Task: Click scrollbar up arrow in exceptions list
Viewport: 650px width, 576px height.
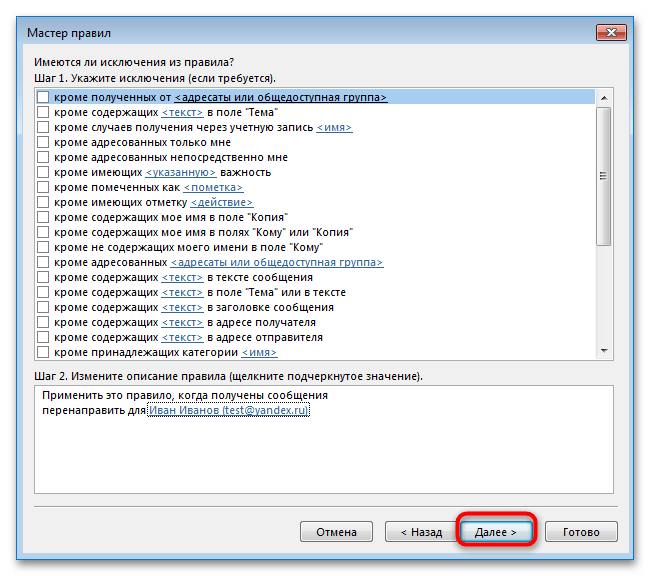Action: (604, 98)
